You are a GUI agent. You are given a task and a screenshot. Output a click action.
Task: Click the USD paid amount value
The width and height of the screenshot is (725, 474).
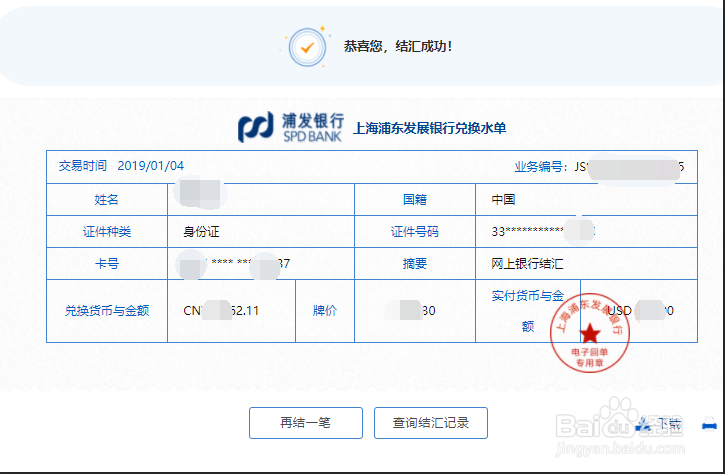(640, 311)
